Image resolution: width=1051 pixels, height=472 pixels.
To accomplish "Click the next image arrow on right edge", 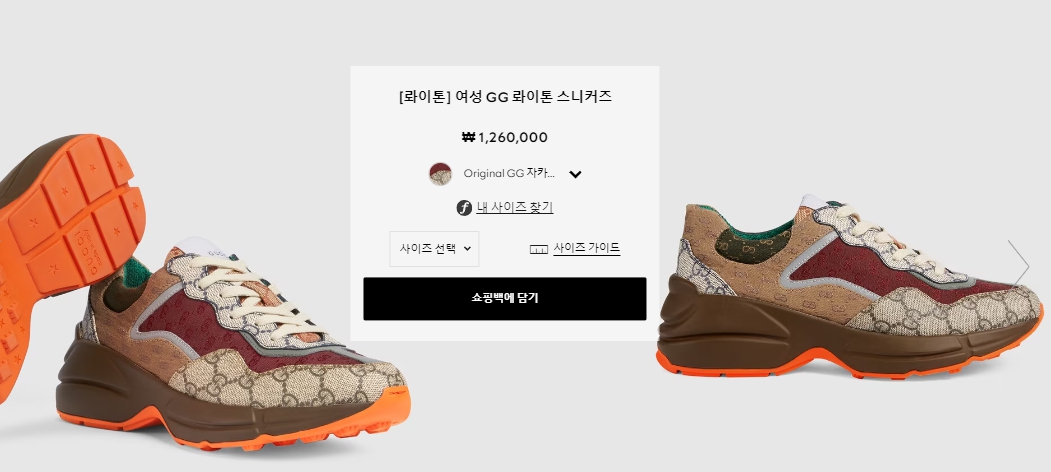I will tap(1018, 266).
